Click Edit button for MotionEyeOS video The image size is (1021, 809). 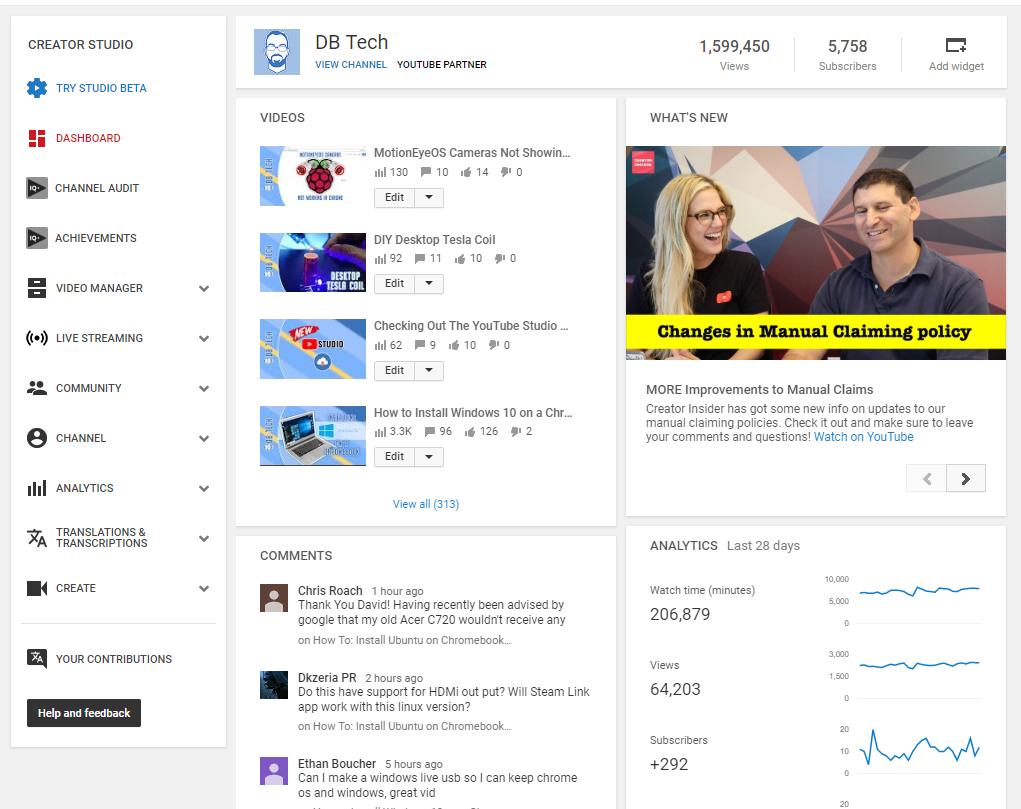pos(395,197)
